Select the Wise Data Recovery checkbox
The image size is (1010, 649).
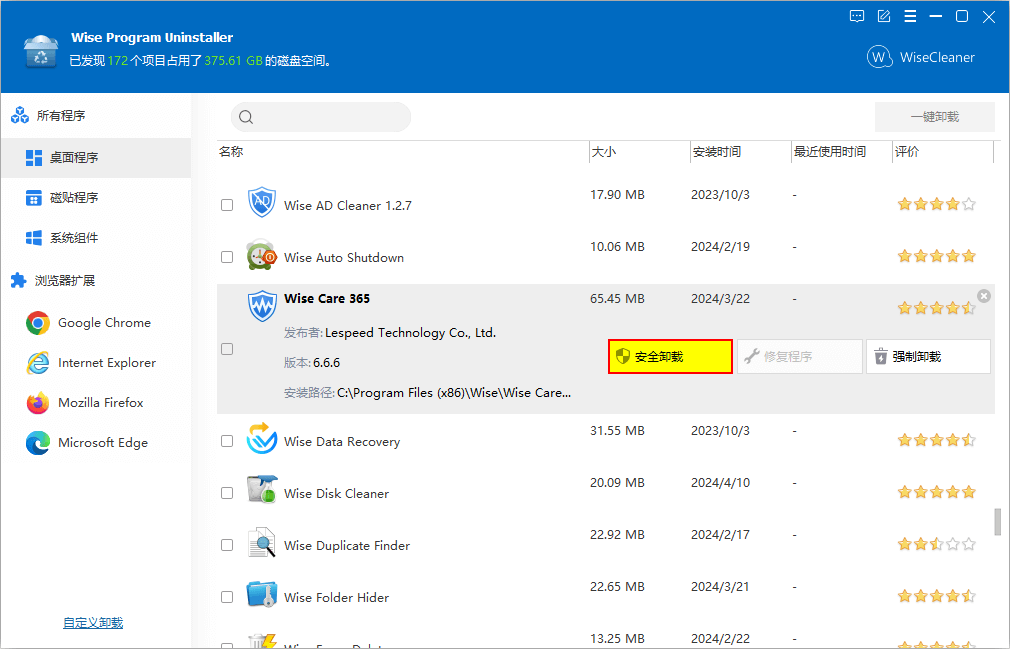[227, 441]
